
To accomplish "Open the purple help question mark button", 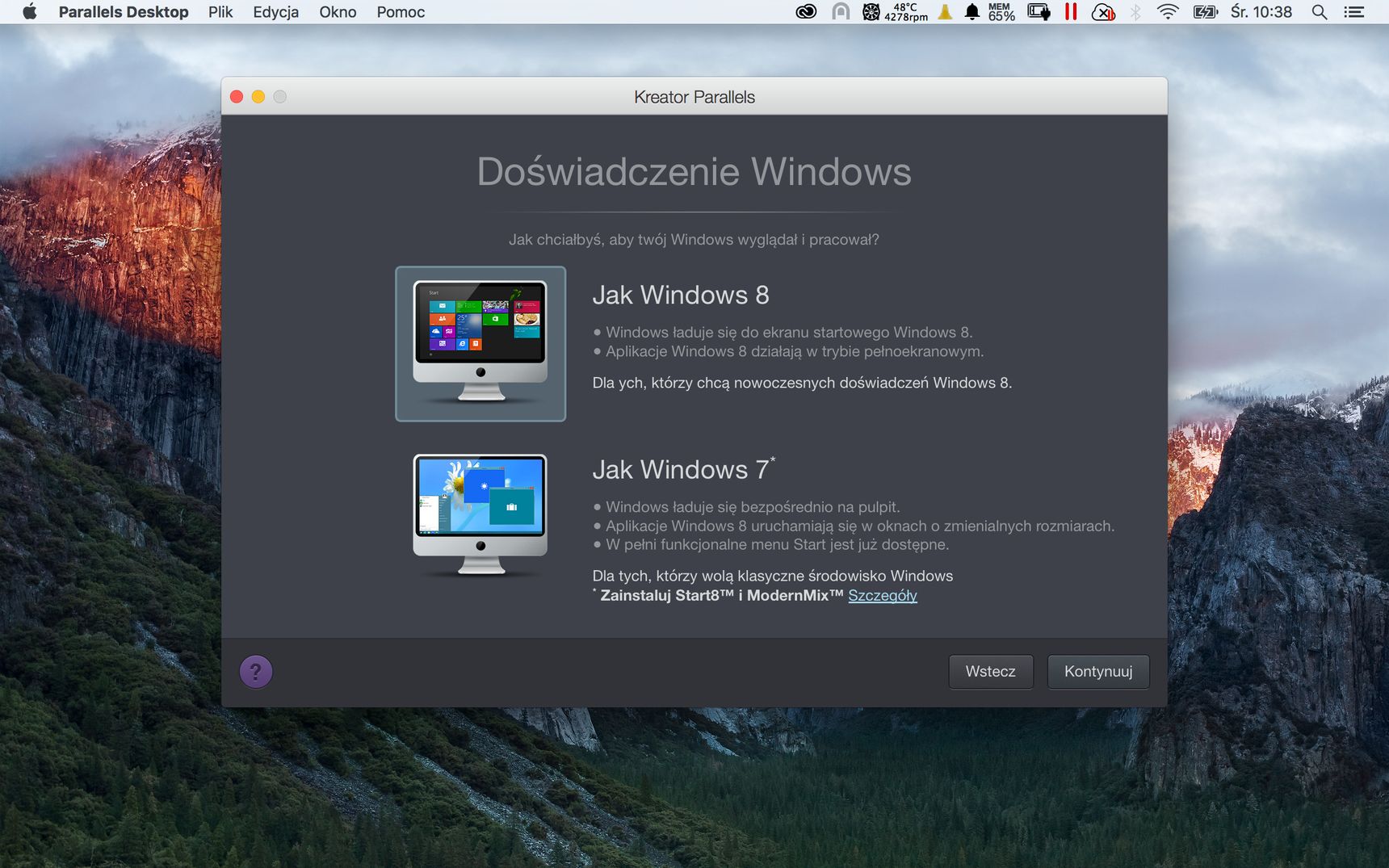I will pyautogui.click(x=256, y=672).
